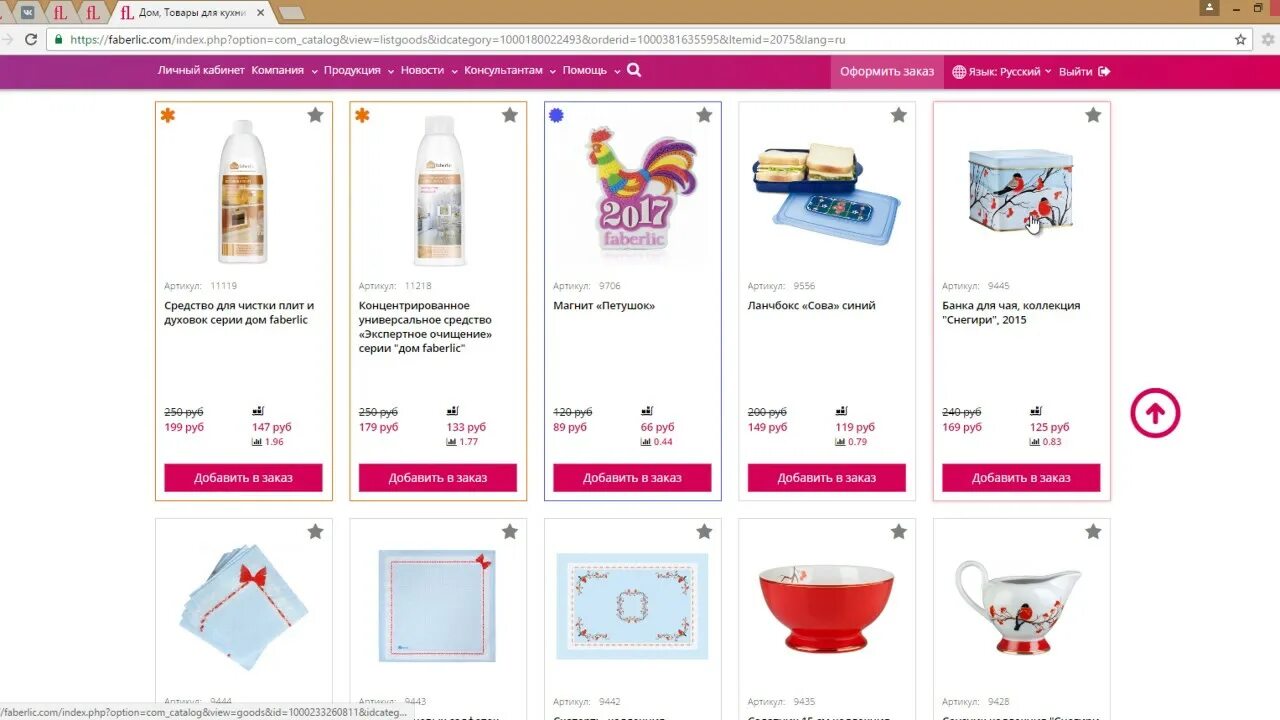The width and height of the screenshot is (1280, 720).
Task: Click blue badge icon on Магнит «Петушок» card
Action: (556, 115)
